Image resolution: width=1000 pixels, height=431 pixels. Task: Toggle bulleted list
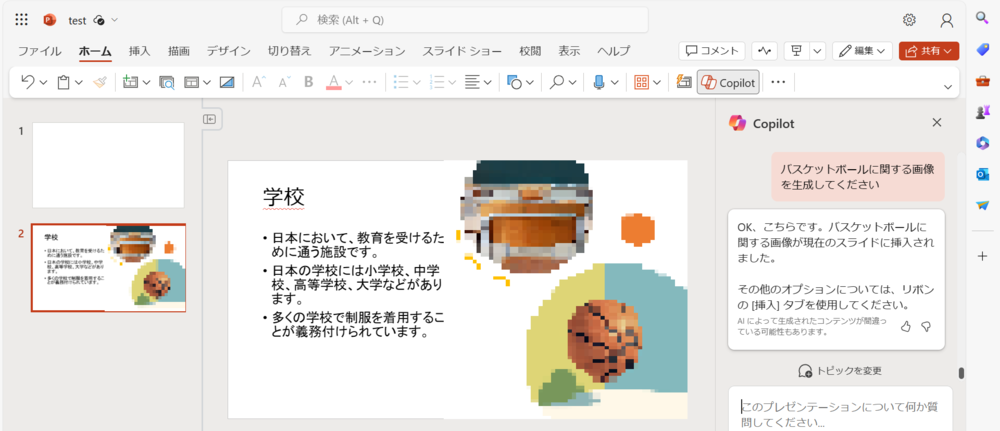(401, 82)
